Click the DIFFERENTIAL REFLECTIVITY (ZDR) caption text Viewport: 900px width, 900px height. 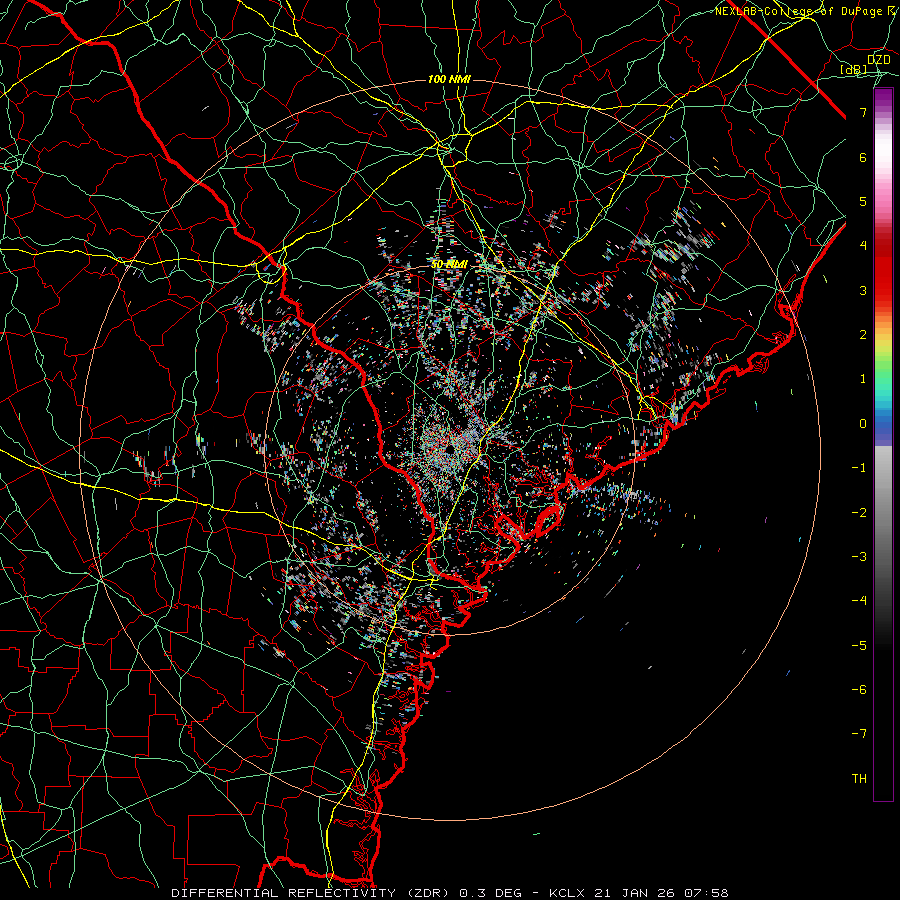click(312, 893)
